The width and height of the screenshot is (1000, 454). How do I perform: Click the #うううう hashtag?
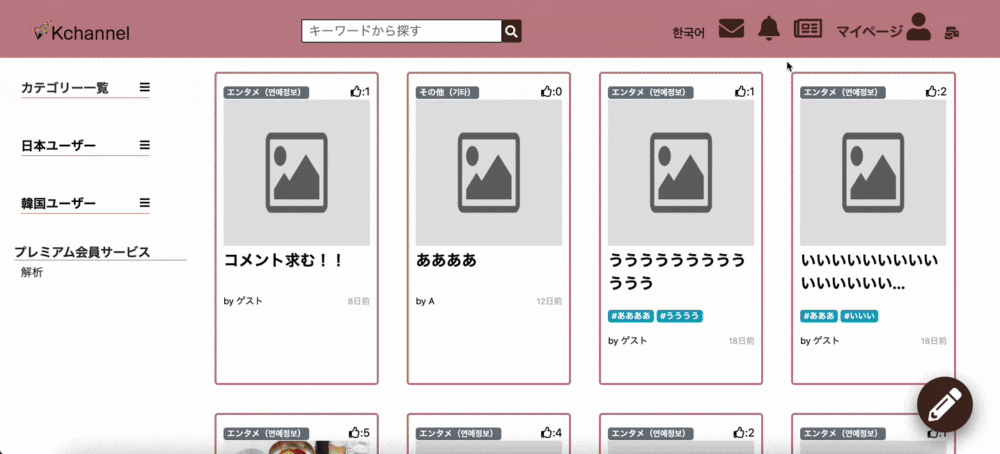680,316
